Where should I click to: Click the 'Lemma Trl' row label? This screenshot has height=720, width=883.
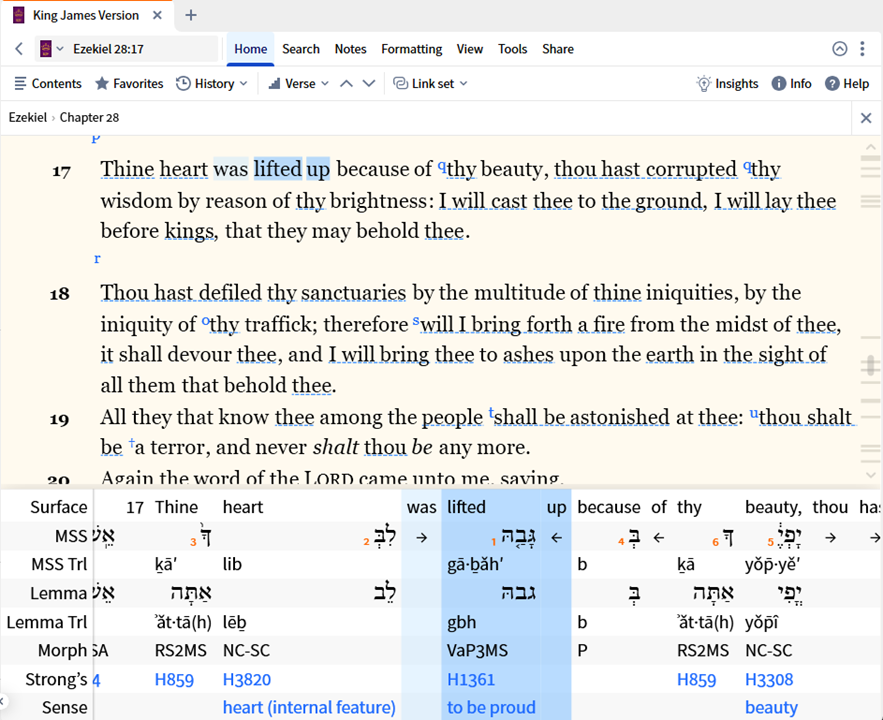coord(47,622)
